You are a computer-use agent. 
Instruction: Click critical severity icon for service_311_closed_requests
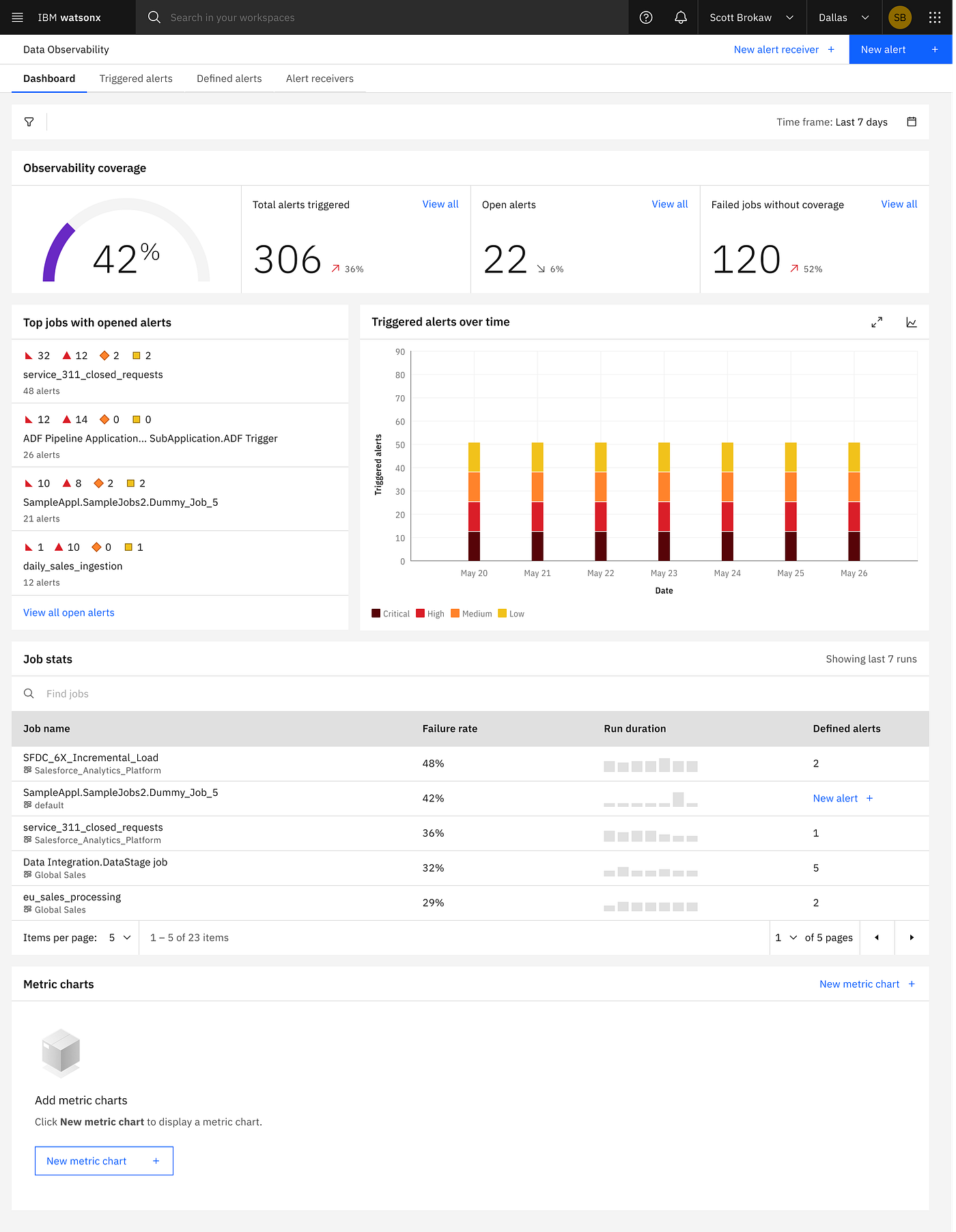29,356
